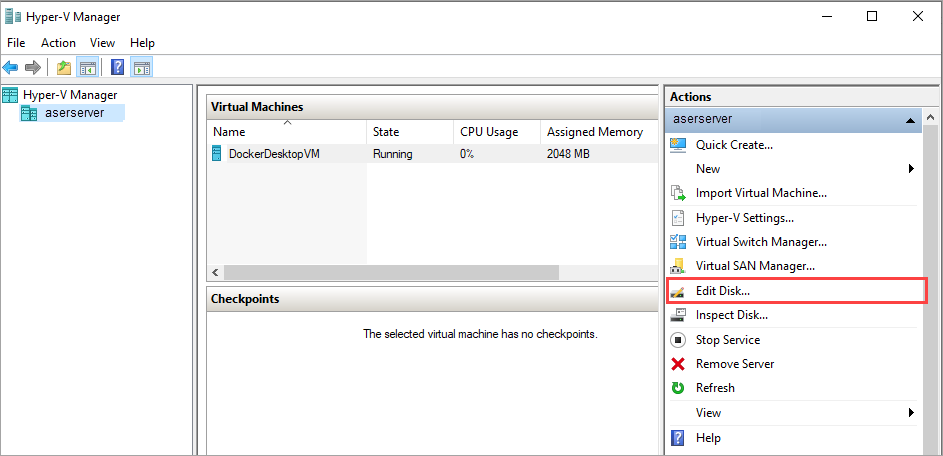Click the DockerDesktopVM virtual machine icon
The image size is (943, 456).
pyautogui.click(x=217, y=153)
